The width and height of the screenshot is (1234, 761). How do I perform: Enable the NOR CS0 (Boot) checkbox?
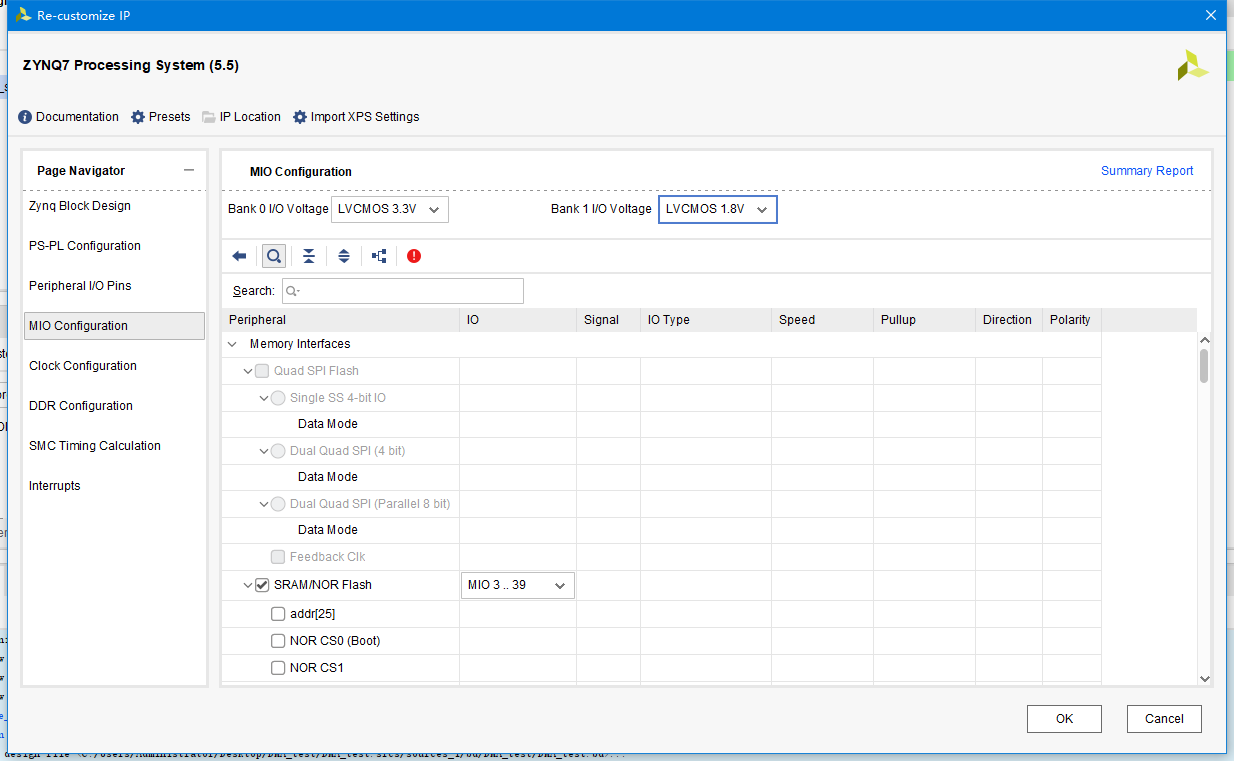point(278,641)
